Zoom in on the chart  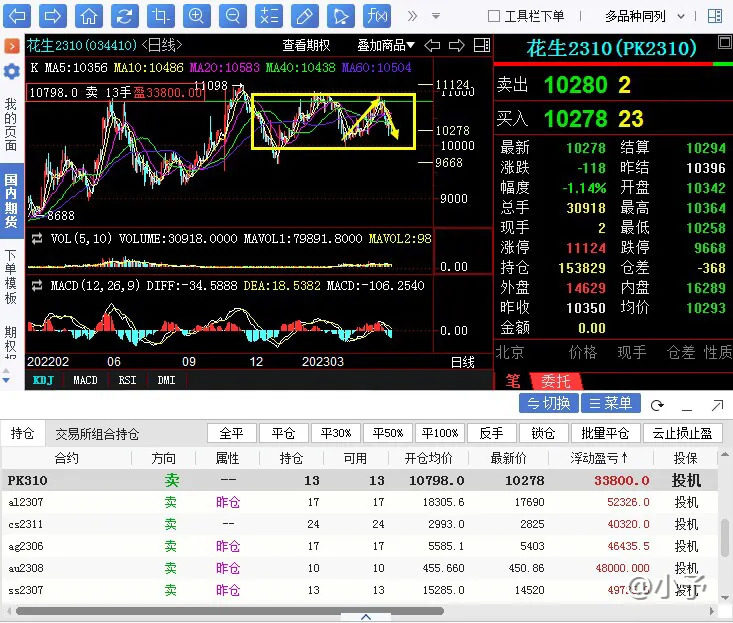pos(196,16)
